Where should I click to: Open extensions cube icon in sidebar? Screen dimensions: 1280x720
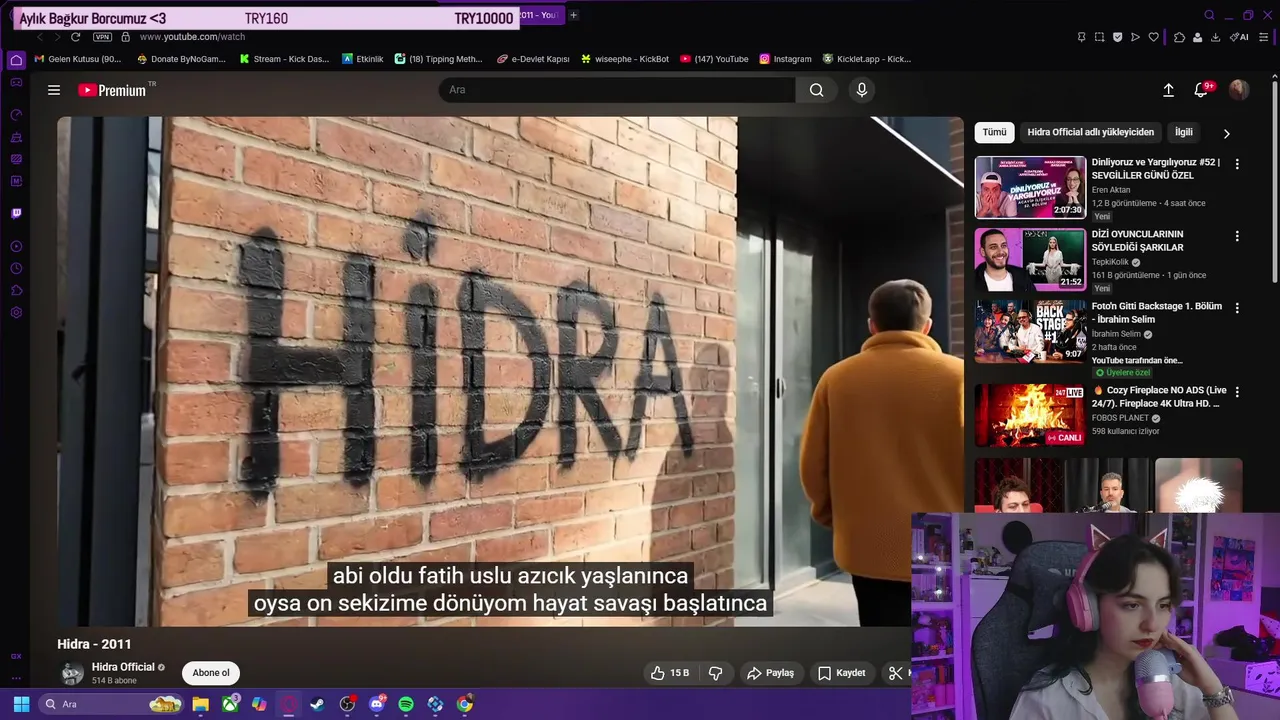(16, 291)
